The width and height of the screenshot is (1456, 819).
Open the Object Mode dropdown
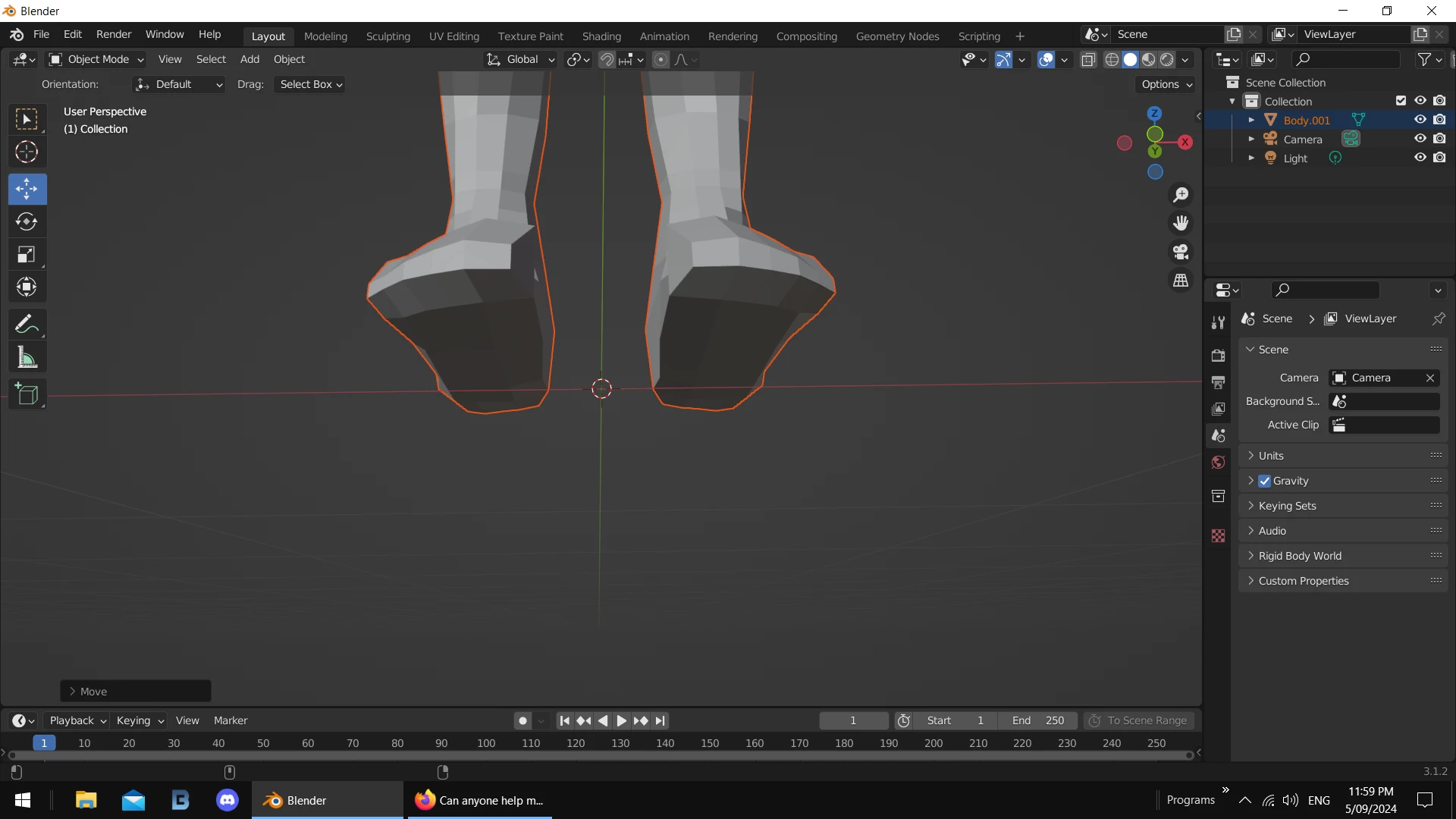[x=96, y=59]
